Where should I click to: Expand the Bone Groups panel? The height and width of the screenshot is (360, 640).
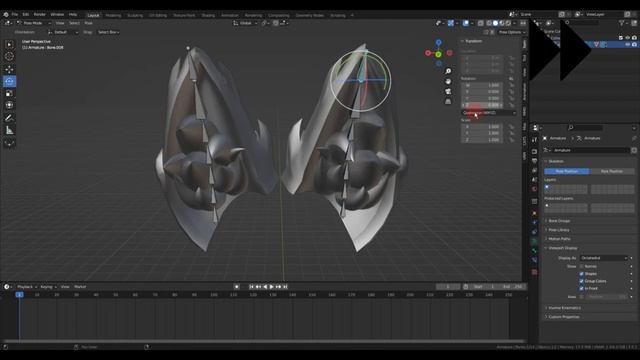click(559, 221)
